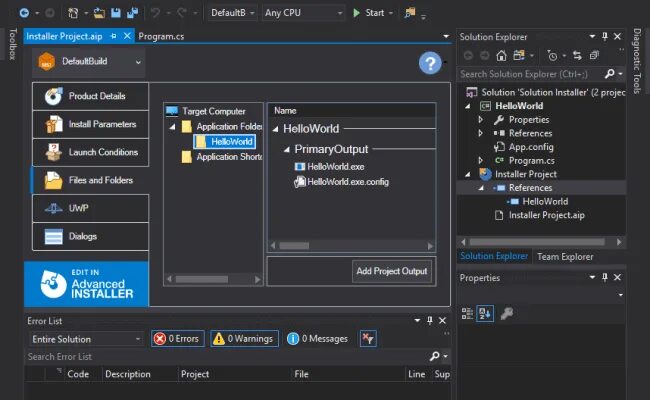Click the Search Error List field
Image resolution: width=650 pixels, height=400 pixels.
click(x=227, y=356)
